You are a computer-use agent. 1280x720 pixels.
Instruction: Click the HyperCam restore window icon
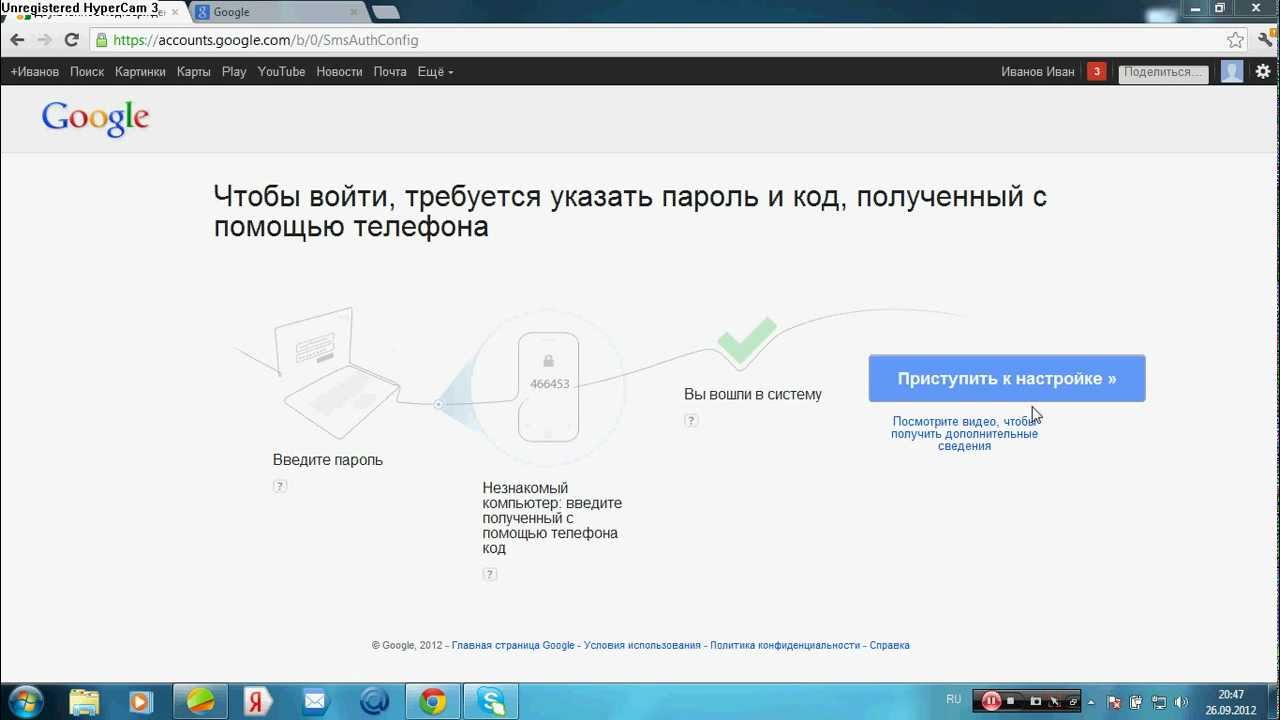click(x=1072, y=701)
